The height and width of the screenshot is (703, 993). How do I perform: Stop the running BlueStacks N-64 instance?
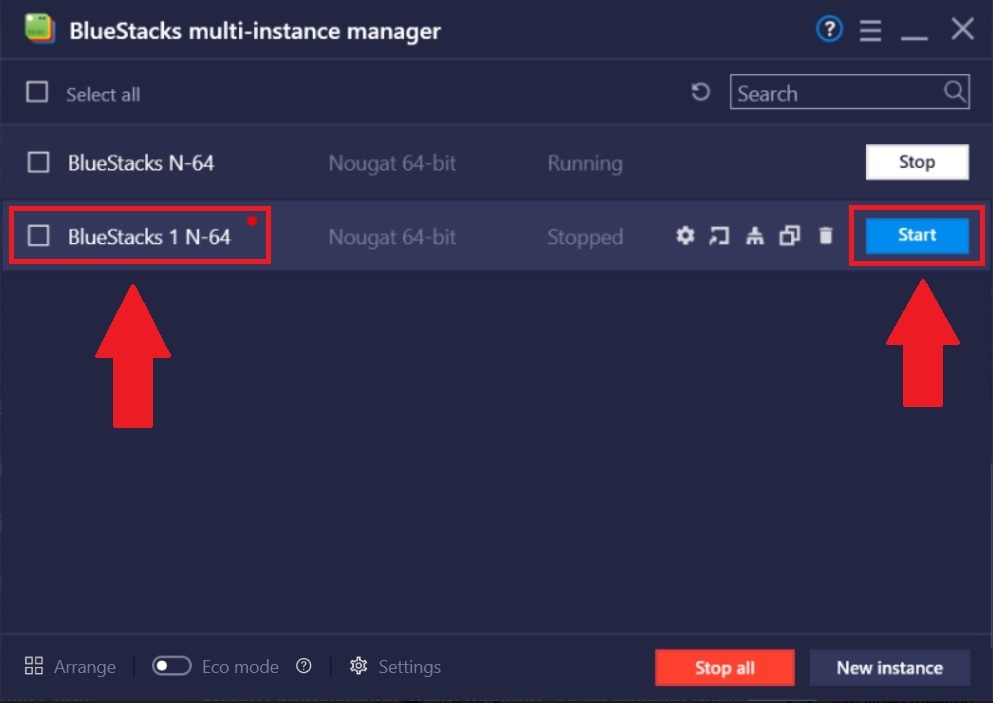(916, 162)
